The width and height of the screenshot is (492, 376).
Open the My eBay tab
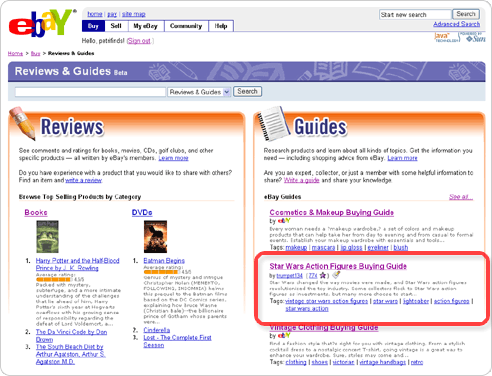[146, 26]
